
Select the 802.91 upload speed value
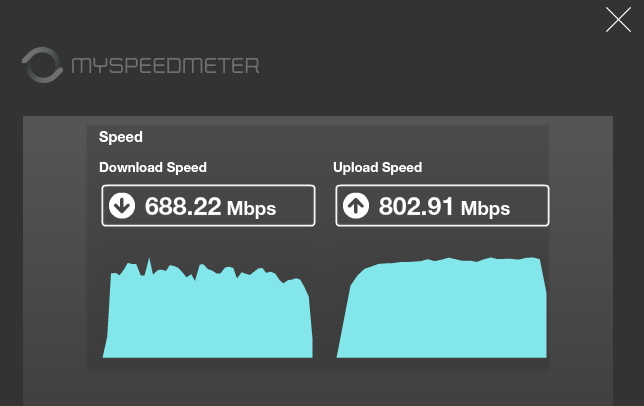[416, 206]
